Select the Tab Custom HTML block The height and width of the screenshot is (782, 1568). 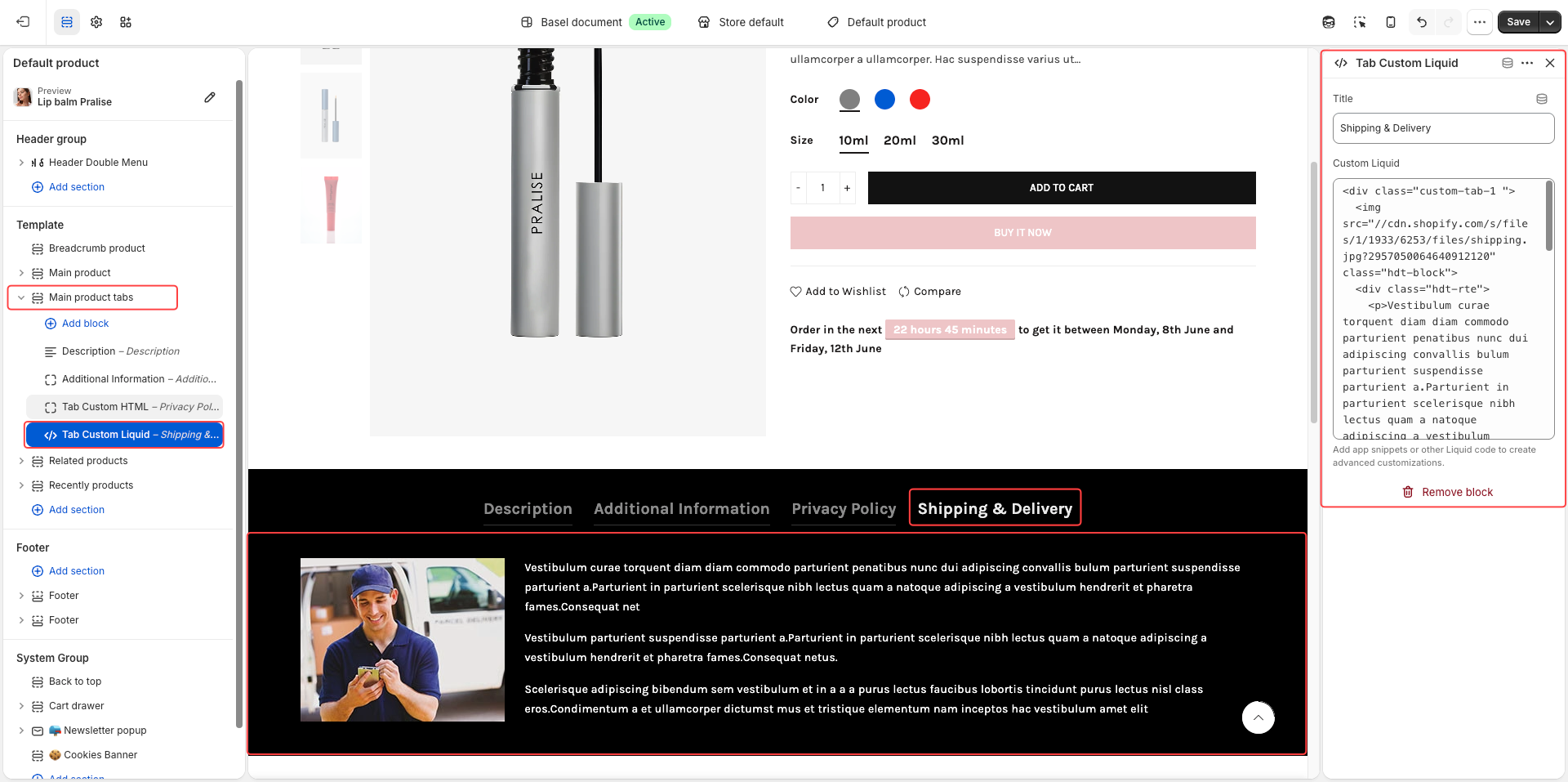tap(124, 407)
